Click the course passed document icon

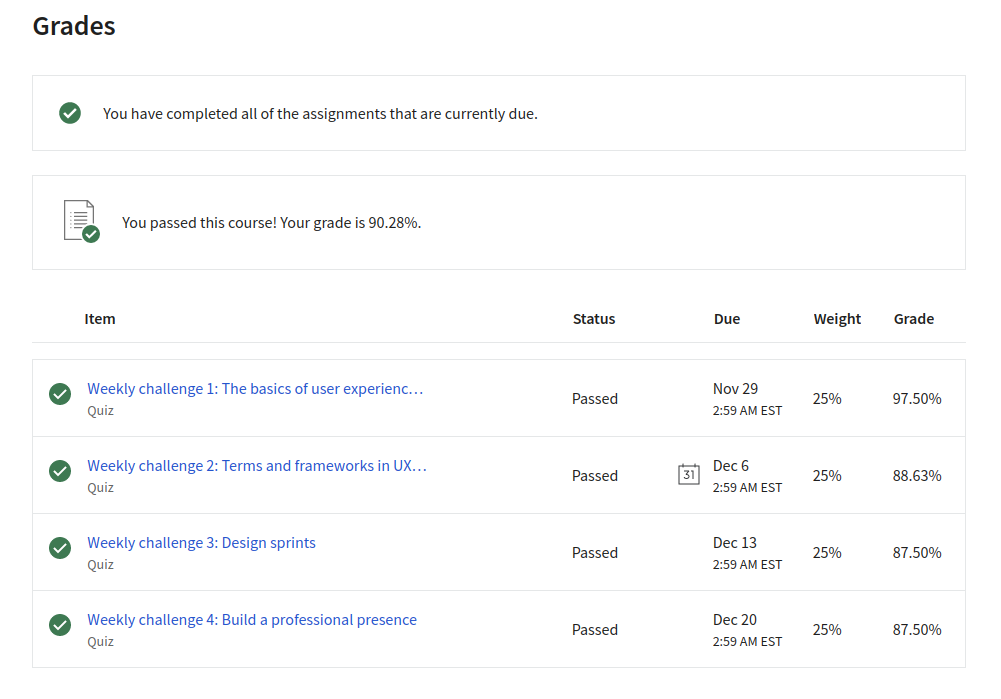[81, 221]
